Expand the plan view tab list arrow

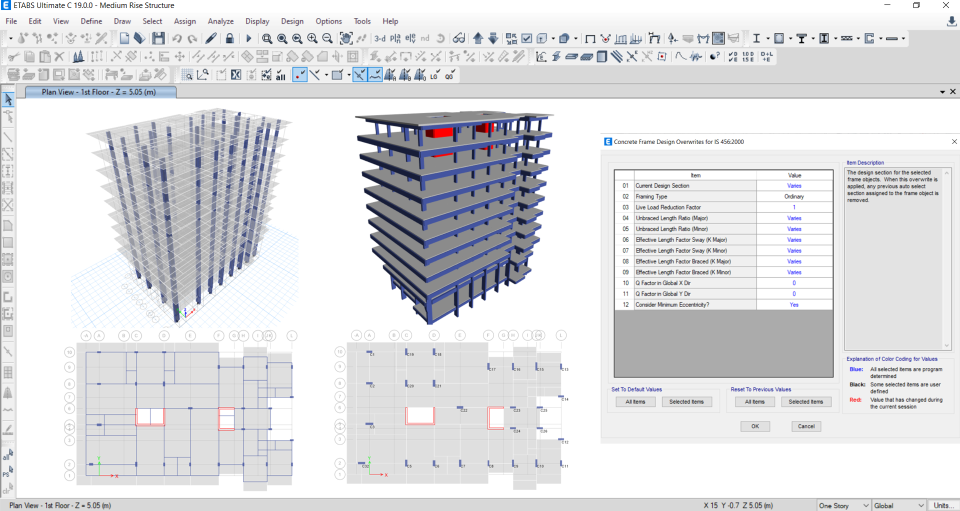(943, 92)
